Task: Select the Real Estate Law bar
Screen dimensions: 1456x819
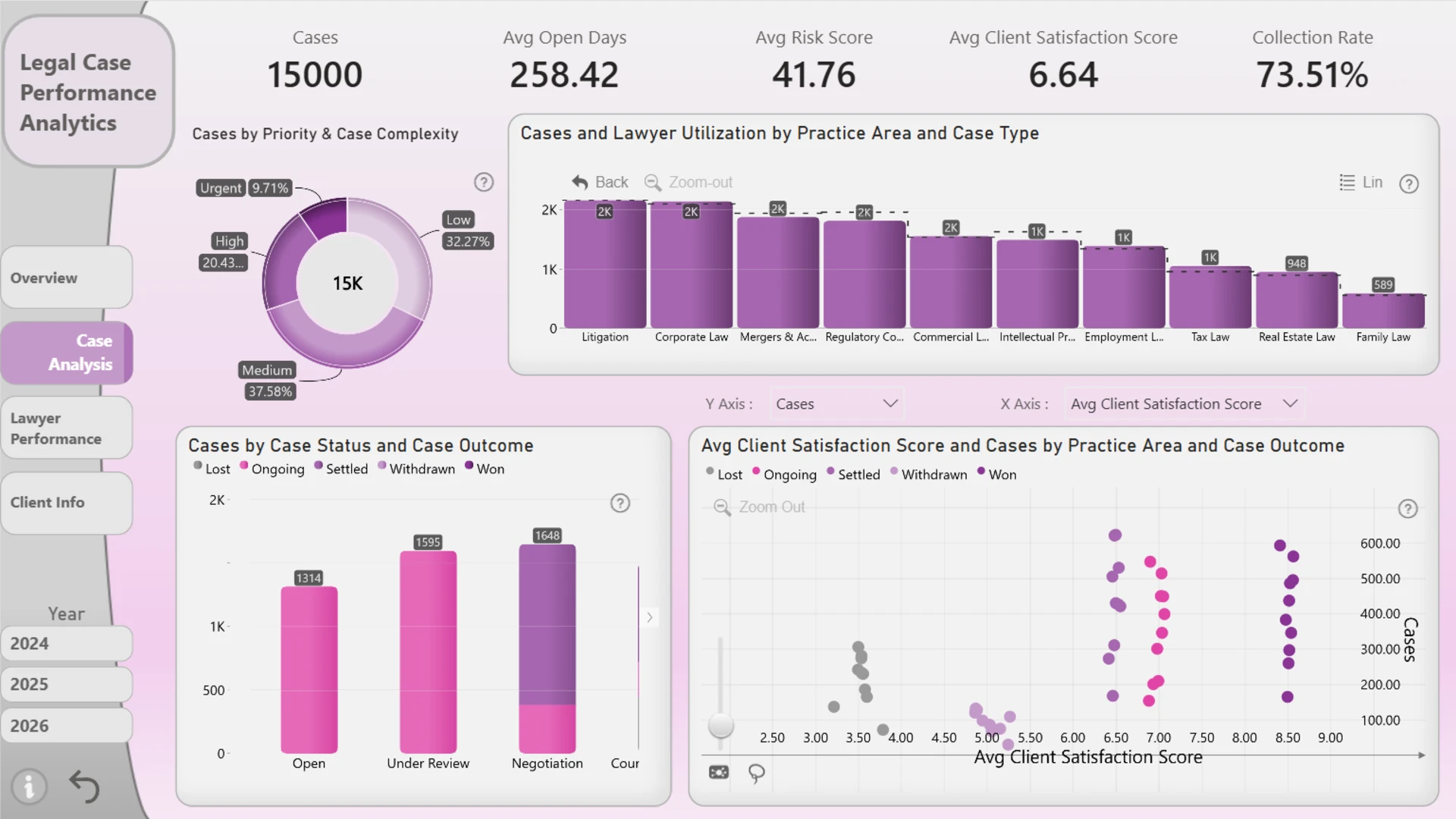Action: [x=1297, y=300]
